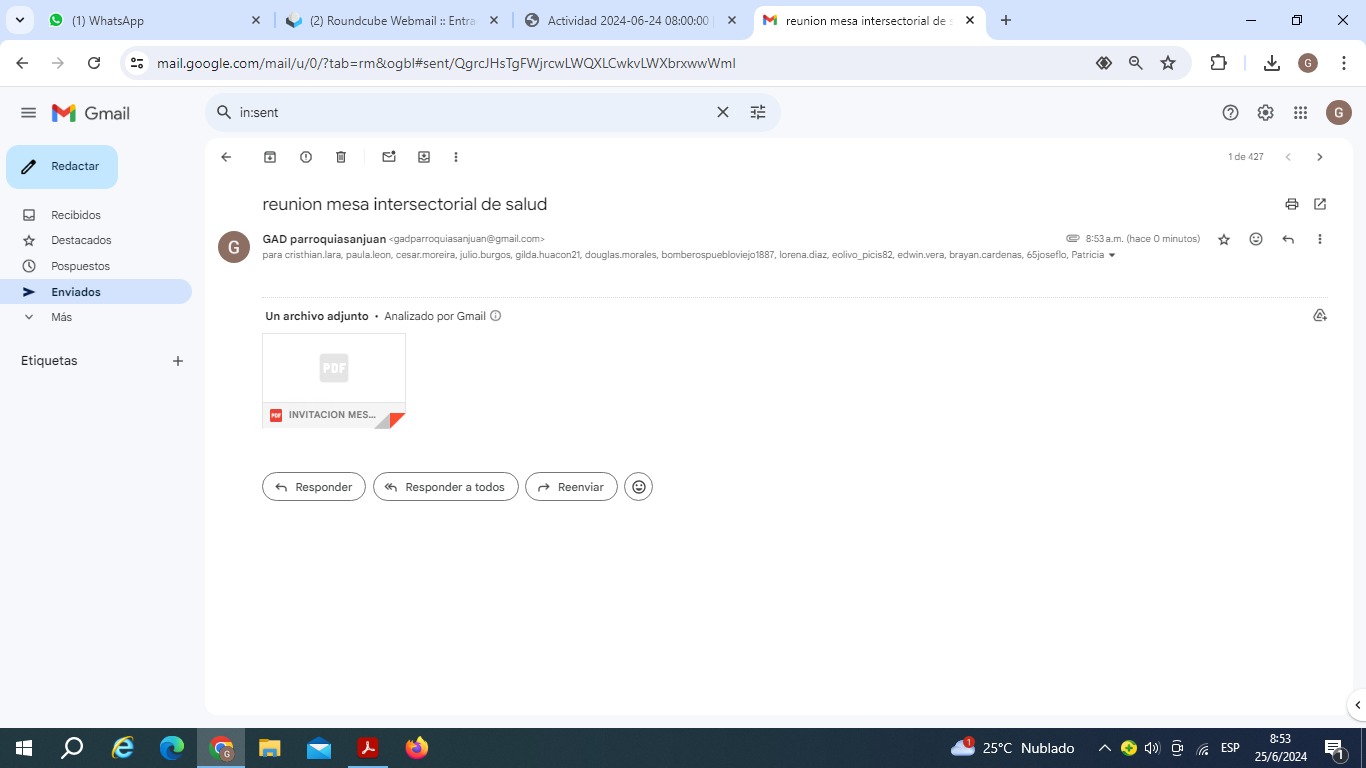Open Google apps grid
This screenshot has height=768, width=1366.
(1300, 113)
